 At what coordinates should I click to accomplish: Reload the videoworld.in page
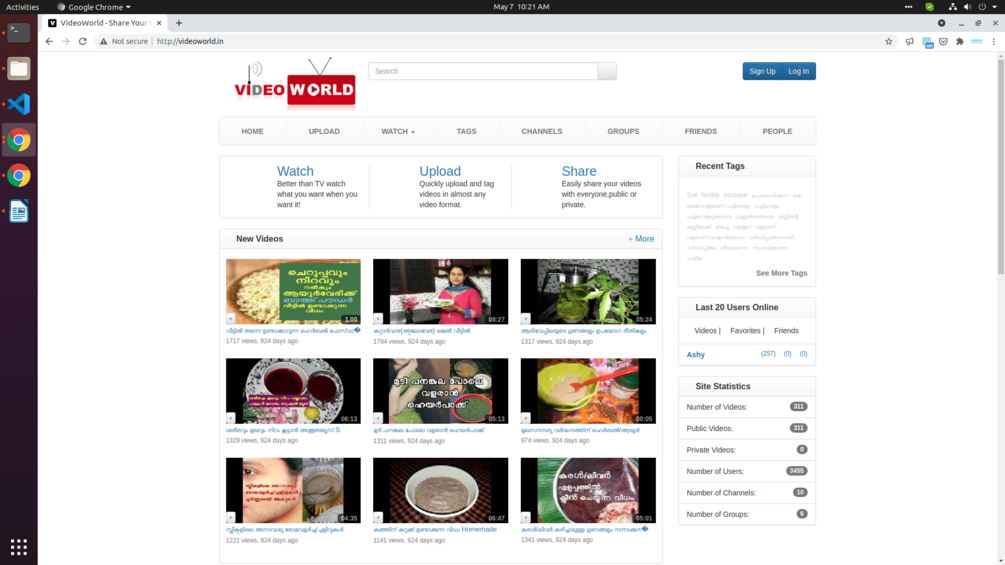(83, 41)
